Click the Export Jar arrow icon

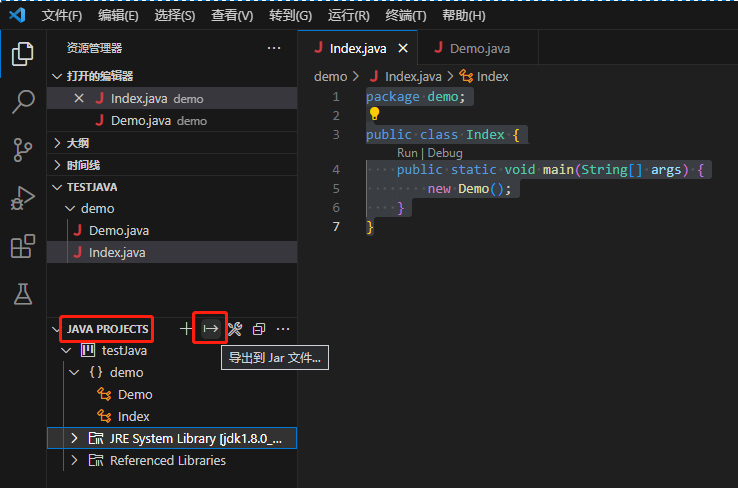(210, 329)
